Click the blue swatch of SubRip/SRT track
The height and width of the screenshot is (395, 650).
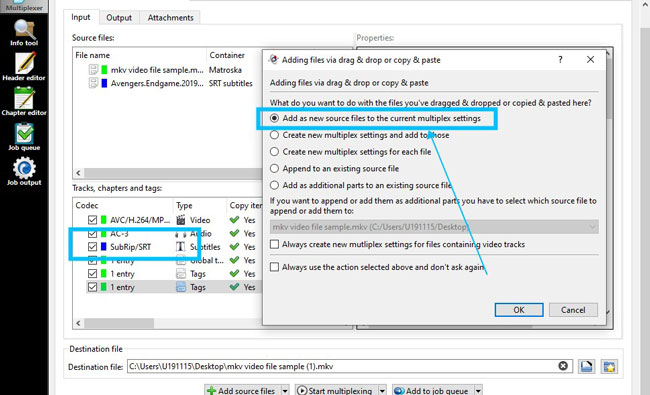pos(104,247)
